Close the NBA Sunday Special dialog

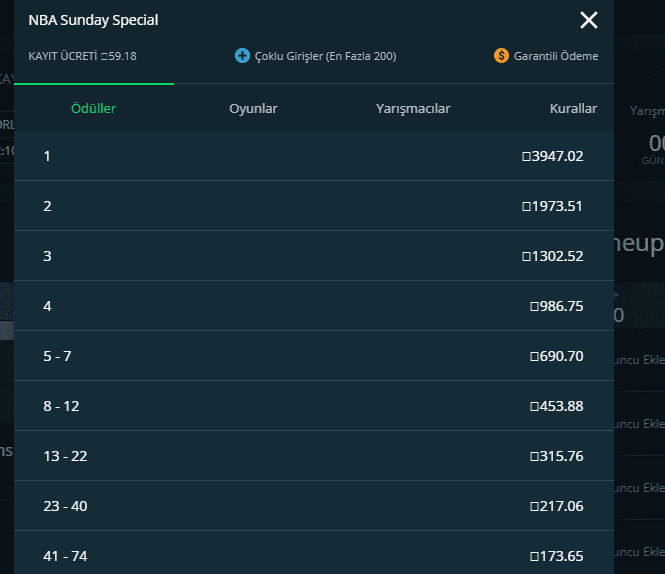589,20
